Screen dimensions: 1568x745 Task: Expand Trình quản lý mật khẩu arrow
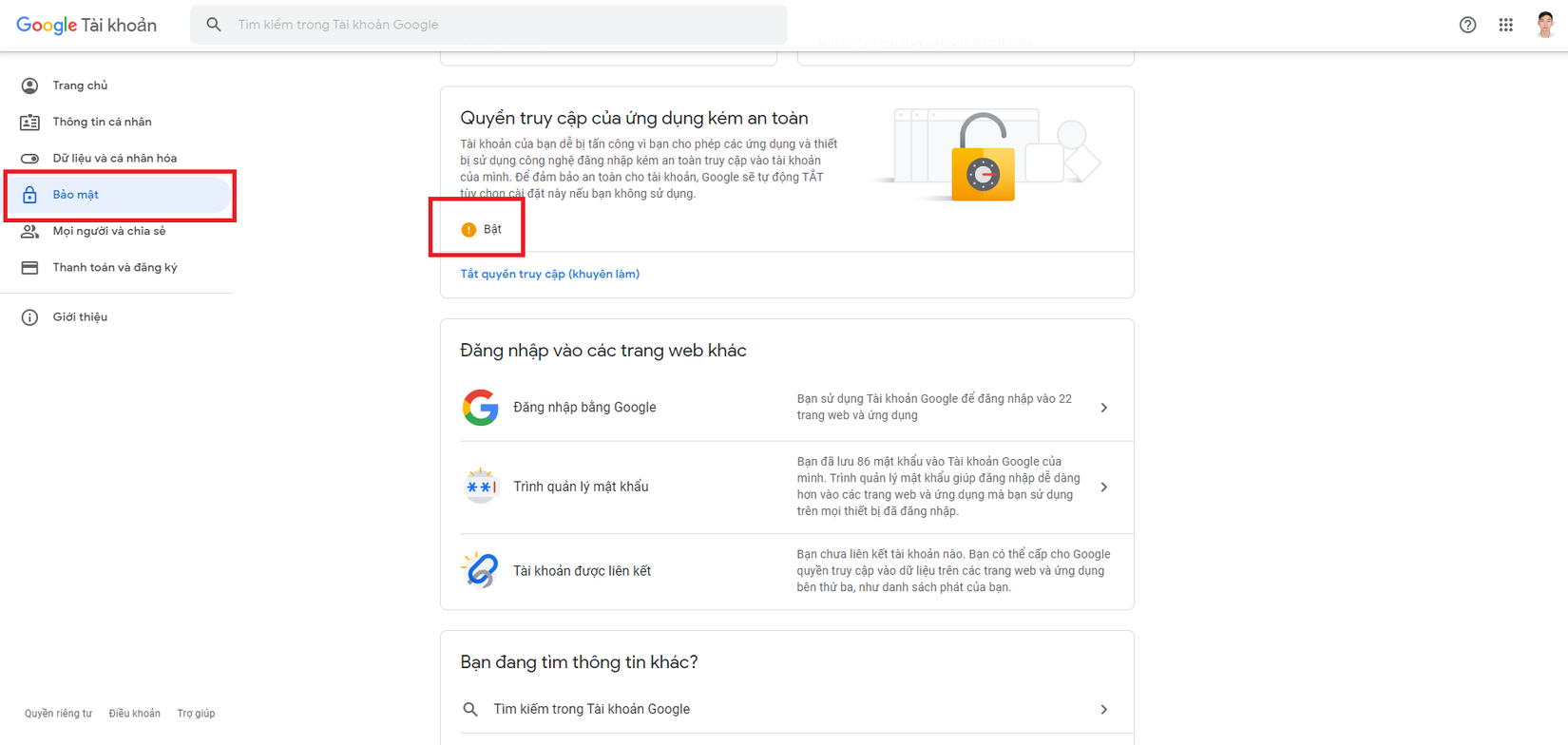1103,487
